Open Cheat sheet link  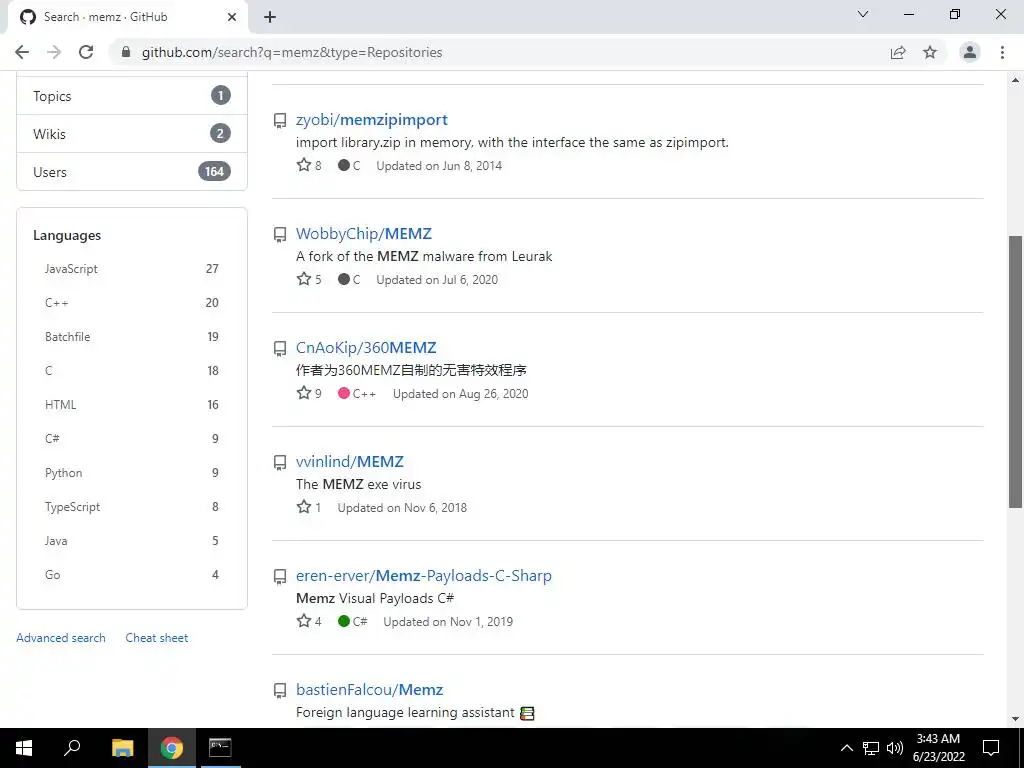point(157,637)
